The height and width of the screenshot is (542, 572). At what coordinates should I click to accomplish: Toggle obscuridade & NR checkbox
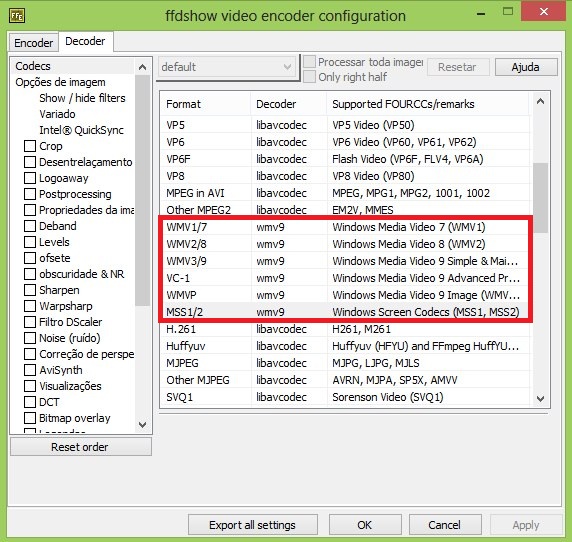[x=30, y=274]
